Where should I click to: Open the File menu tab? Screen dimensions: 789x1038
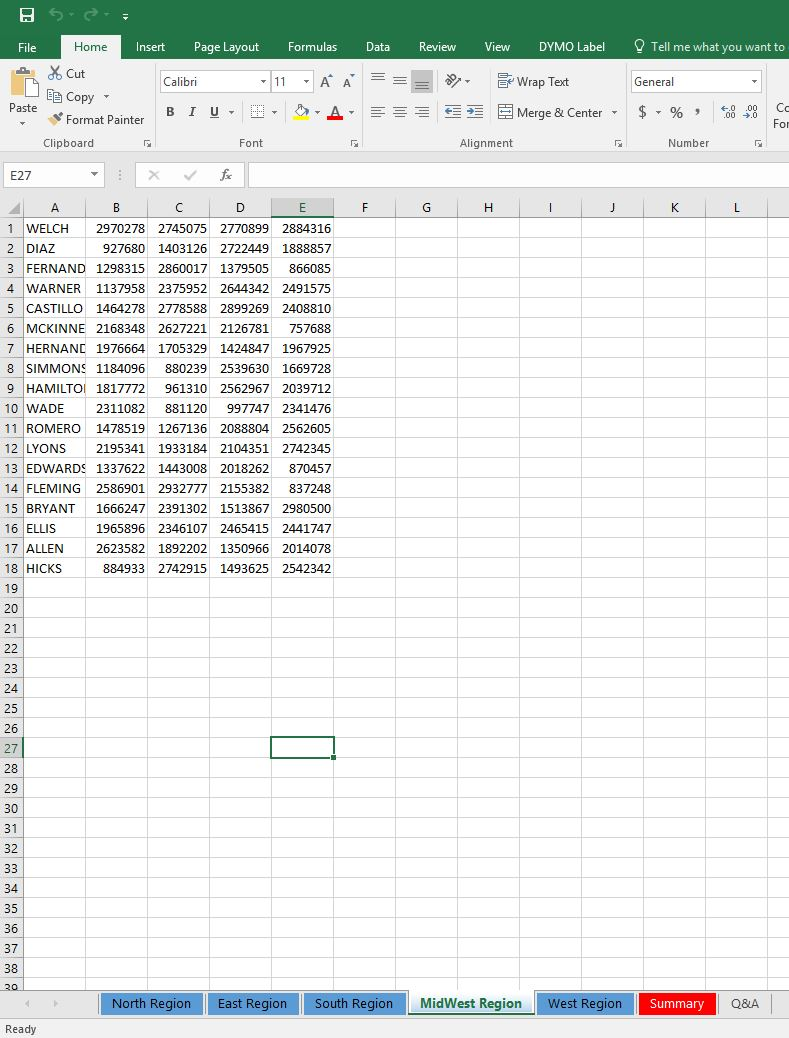coord(27,47)
